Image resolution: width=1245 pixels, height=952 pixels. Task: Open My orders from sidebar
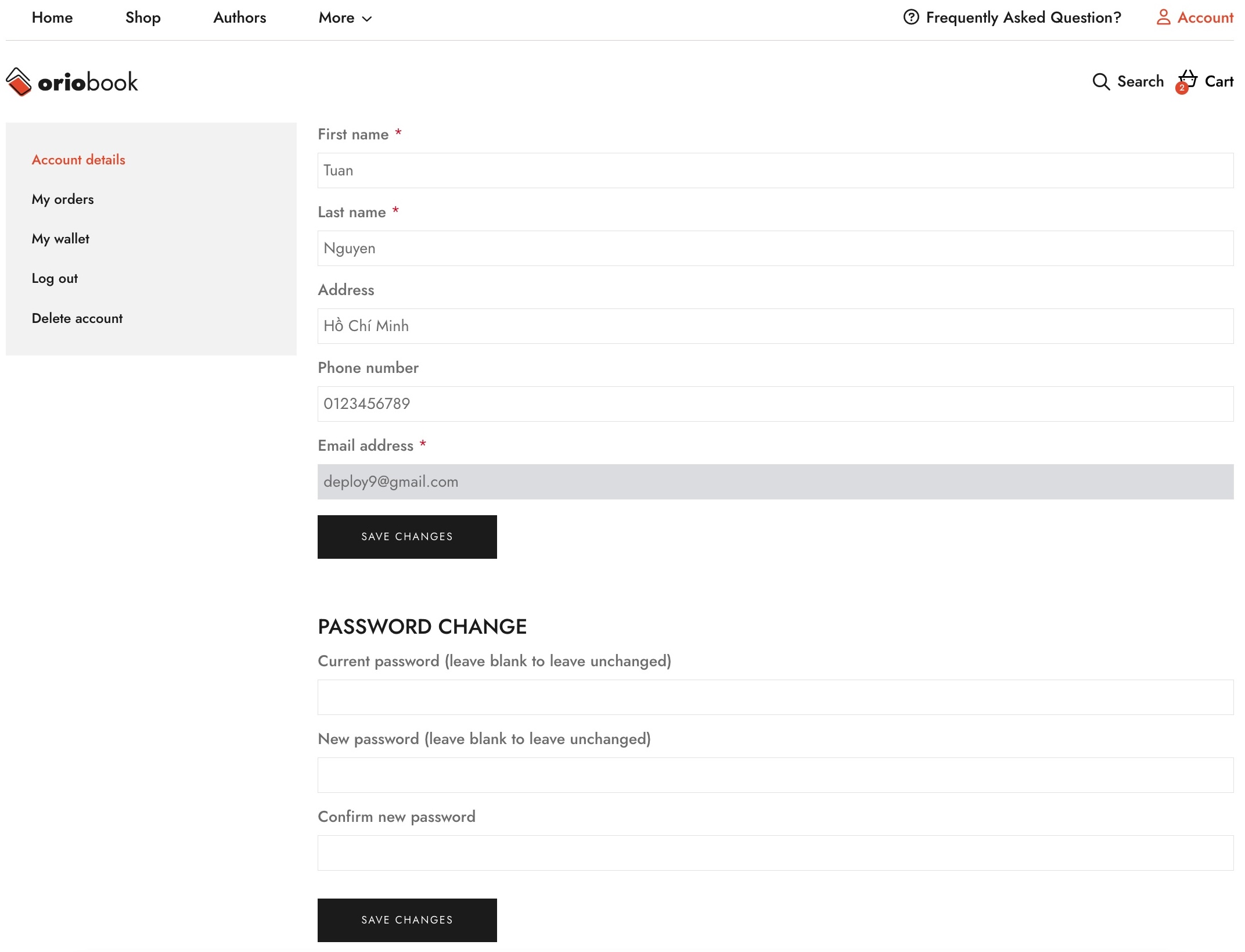pyautogui.click(x=63, y=199)
